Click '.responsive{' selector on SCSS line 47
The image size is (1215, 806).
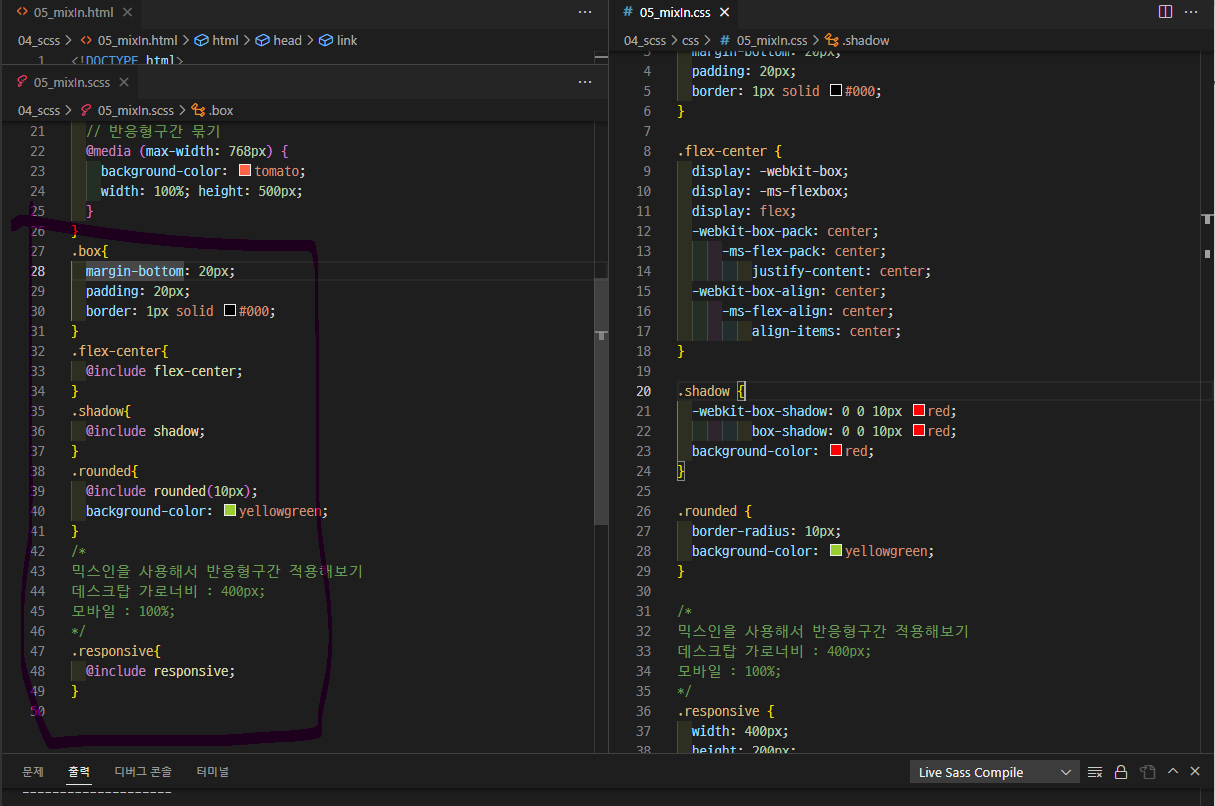coord(115,651)
